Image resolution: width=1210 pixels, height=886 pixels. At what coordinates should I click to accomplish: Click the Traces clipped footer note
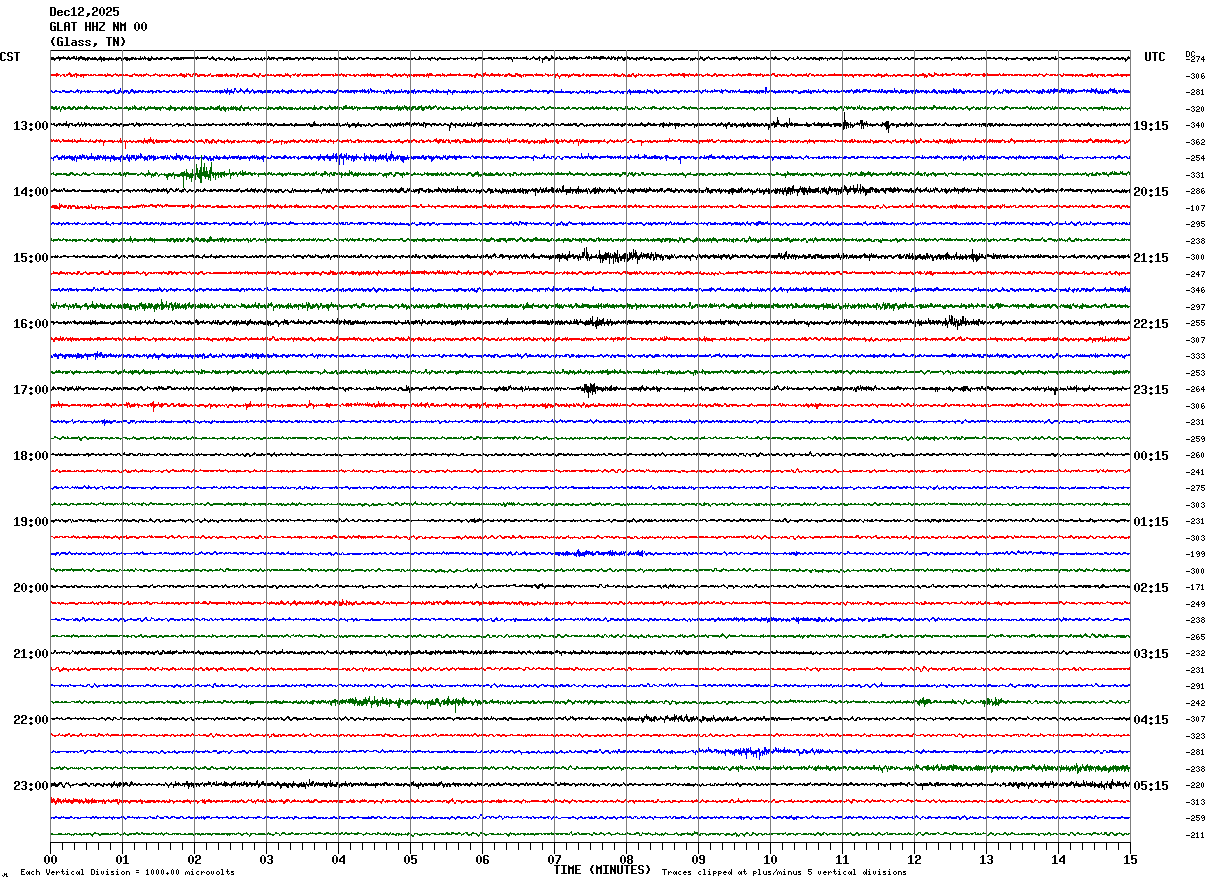tap(784, 873)
